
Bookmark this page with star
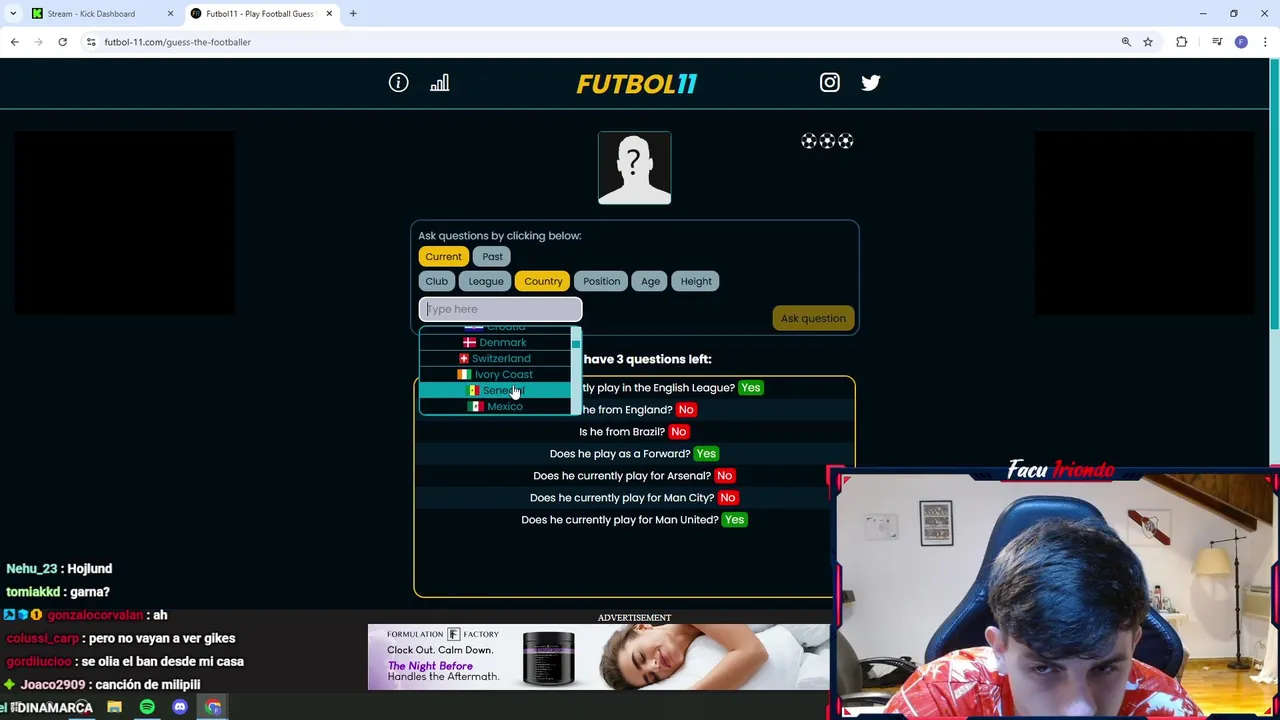pyautogui.click(x=1148, y=42)
